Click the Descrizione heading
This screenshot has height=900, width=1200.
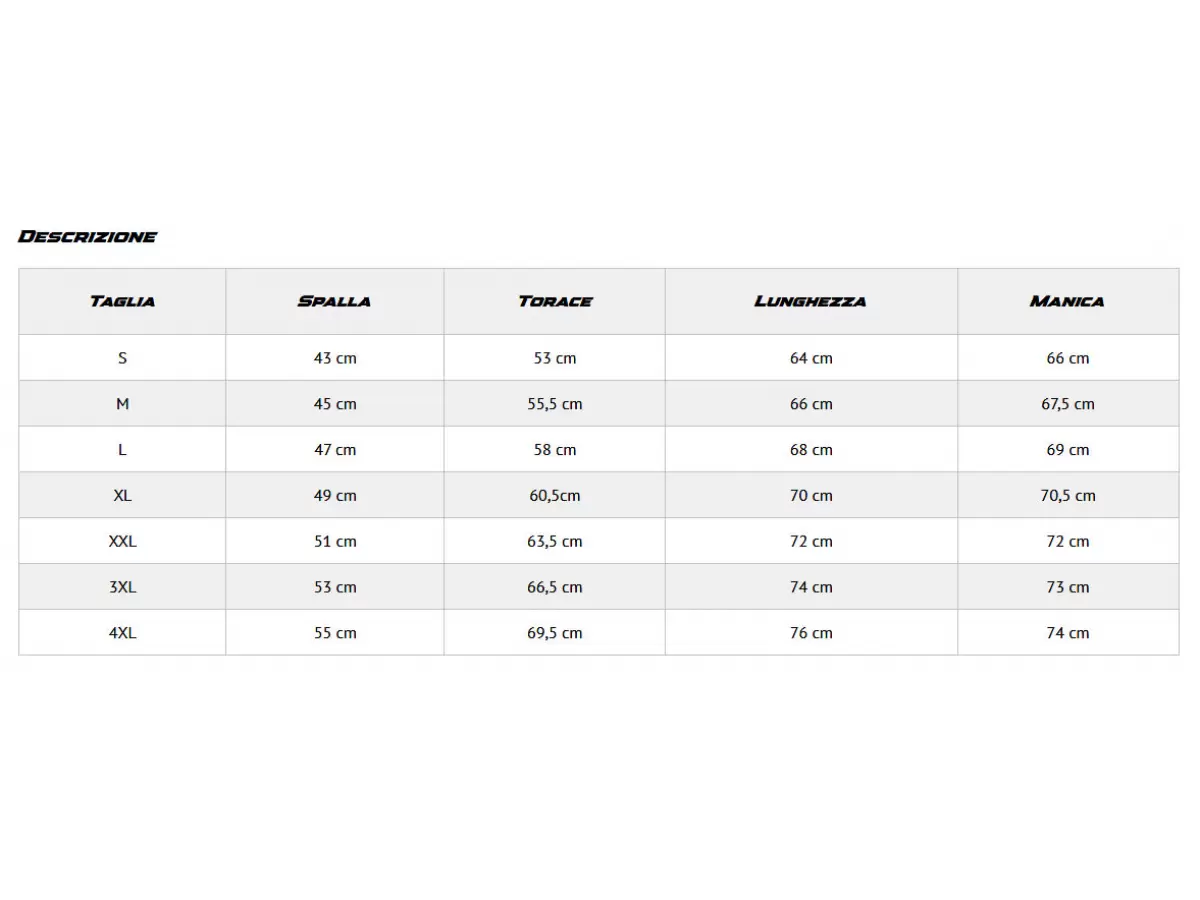pos(88,237)
